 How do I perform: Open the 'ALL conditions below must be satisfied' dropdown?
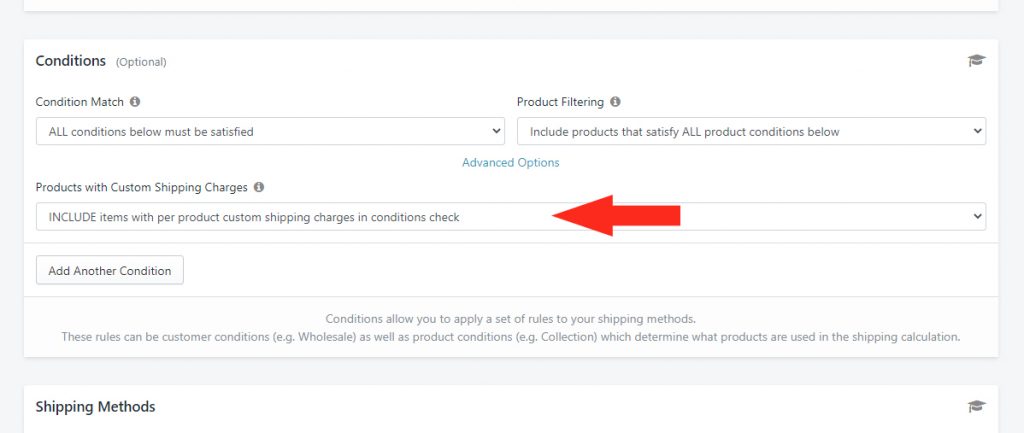point(270,131)
